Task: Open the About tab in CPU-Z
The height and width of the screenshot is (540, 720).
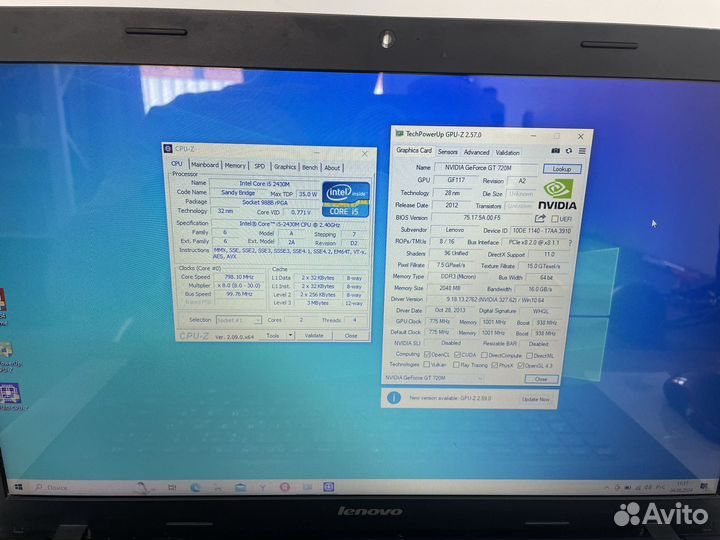Action: (332, 168)
